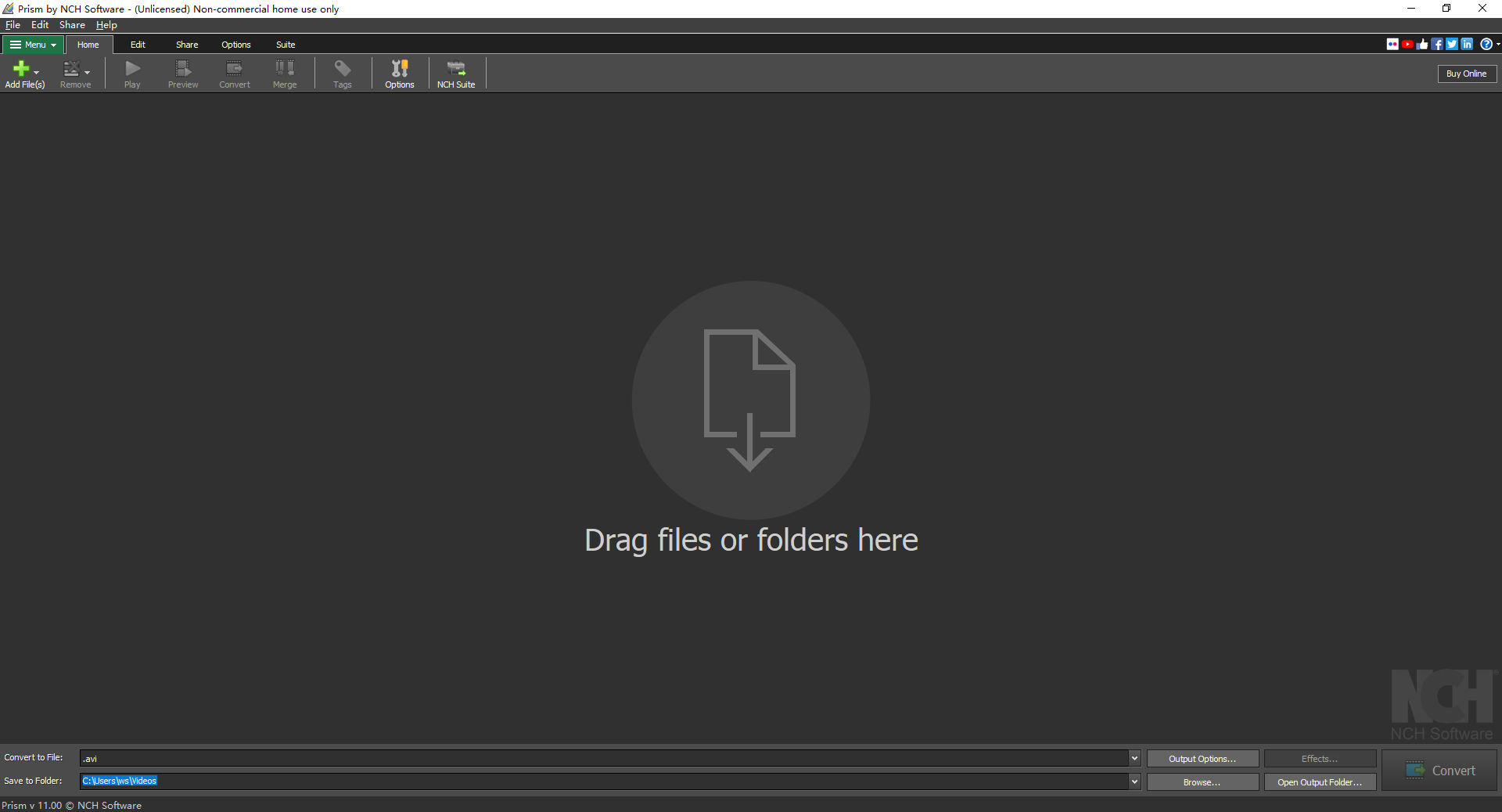Open the Save to Folder dropdown arrow
This screenshot has height=812, width=1502.
point(1134,781)
